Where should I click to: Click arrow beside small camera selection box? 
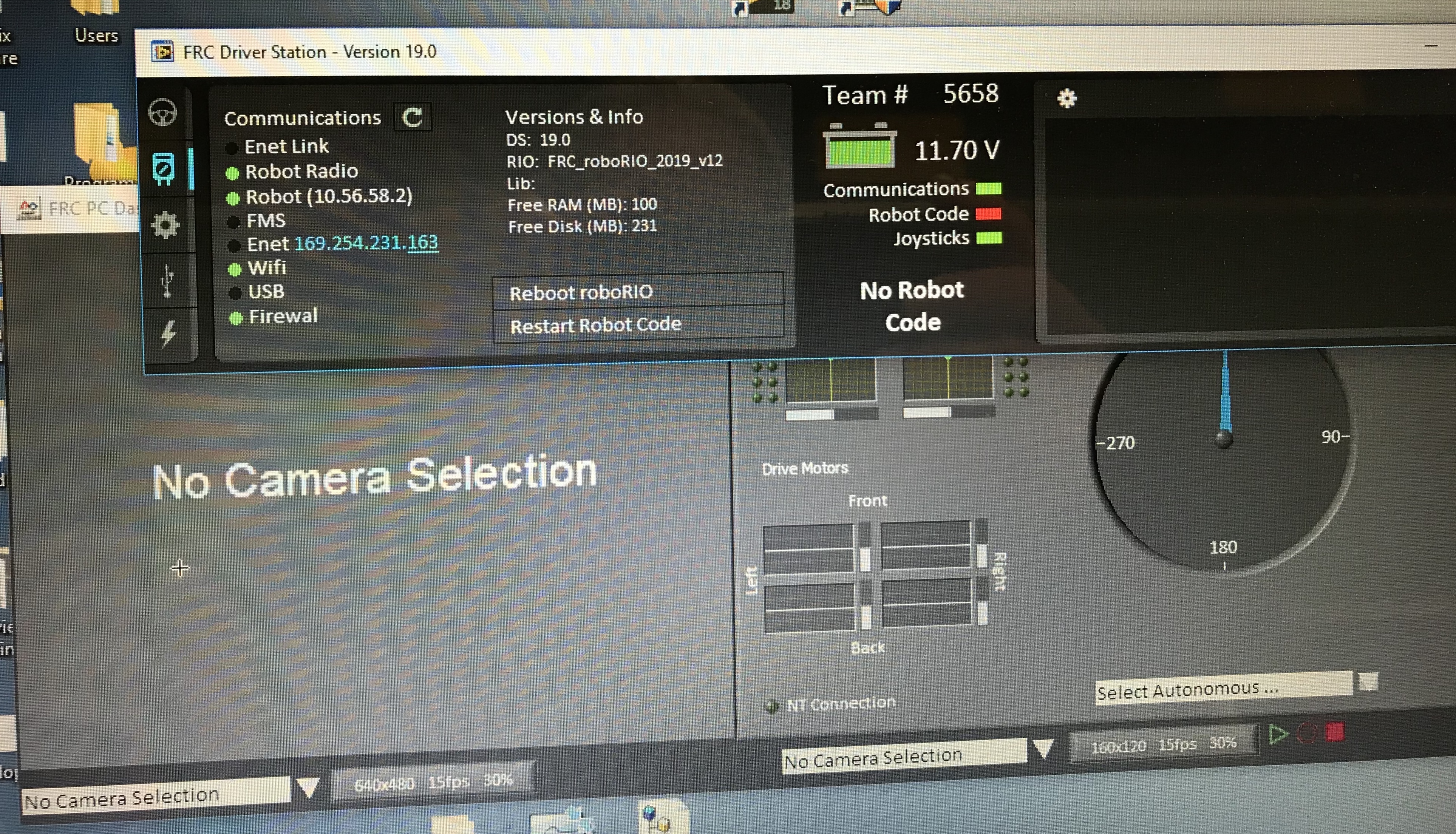1043,748
